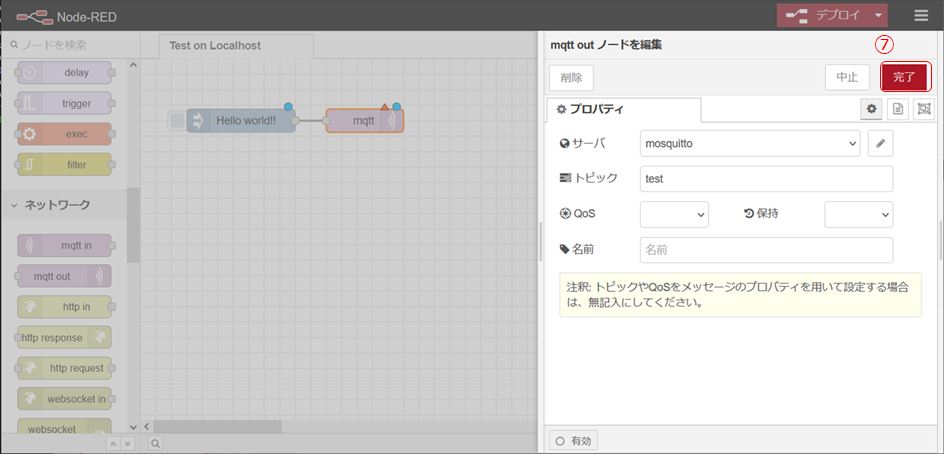The width and height of the screenshot is (944, 454).
Task: Click the search icon below the canvas
Action: (x=156, y=442)
